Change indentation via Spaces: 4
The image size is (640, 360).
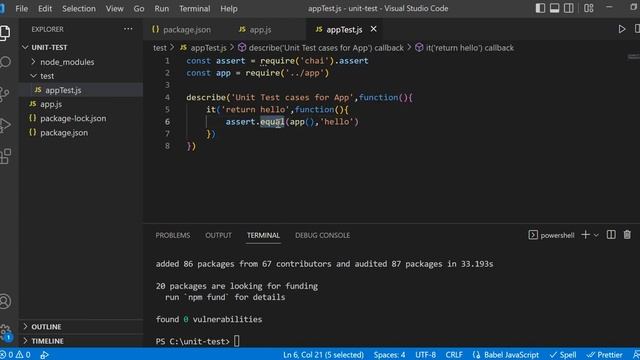(x=389, y=355)
